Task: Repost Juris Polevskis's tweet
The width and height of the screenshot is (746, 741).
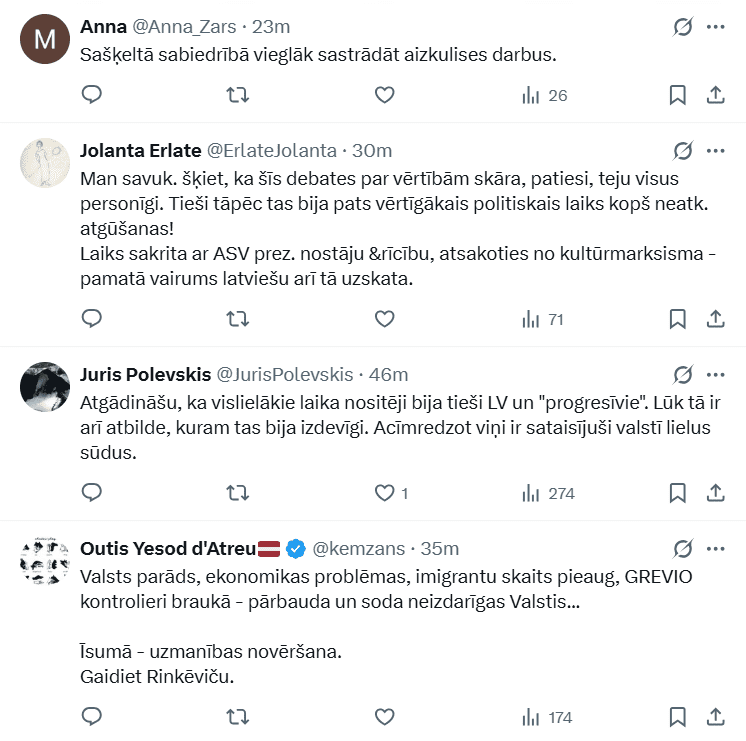Action: click(238, 493)
